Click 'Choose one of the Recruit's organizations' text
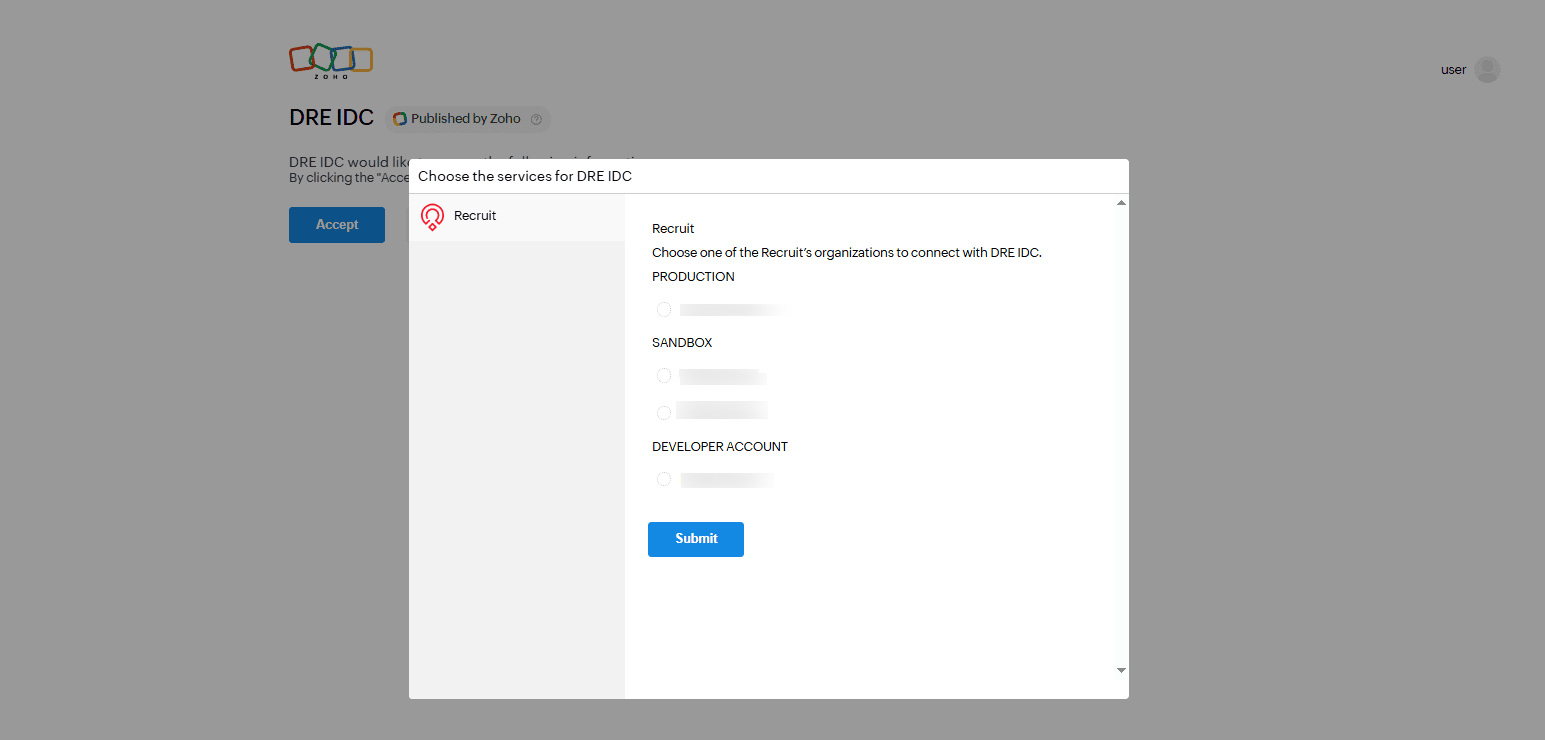This screenshot has width=1545, height=740. tap(847, 253)
